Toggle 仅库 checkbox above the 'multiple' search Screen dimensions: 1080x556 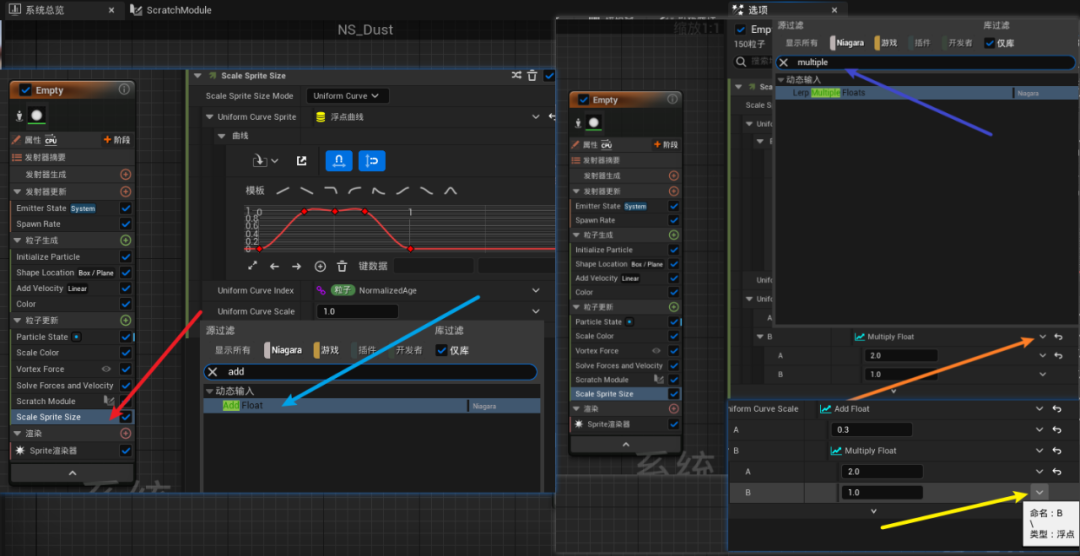(990, 43)
